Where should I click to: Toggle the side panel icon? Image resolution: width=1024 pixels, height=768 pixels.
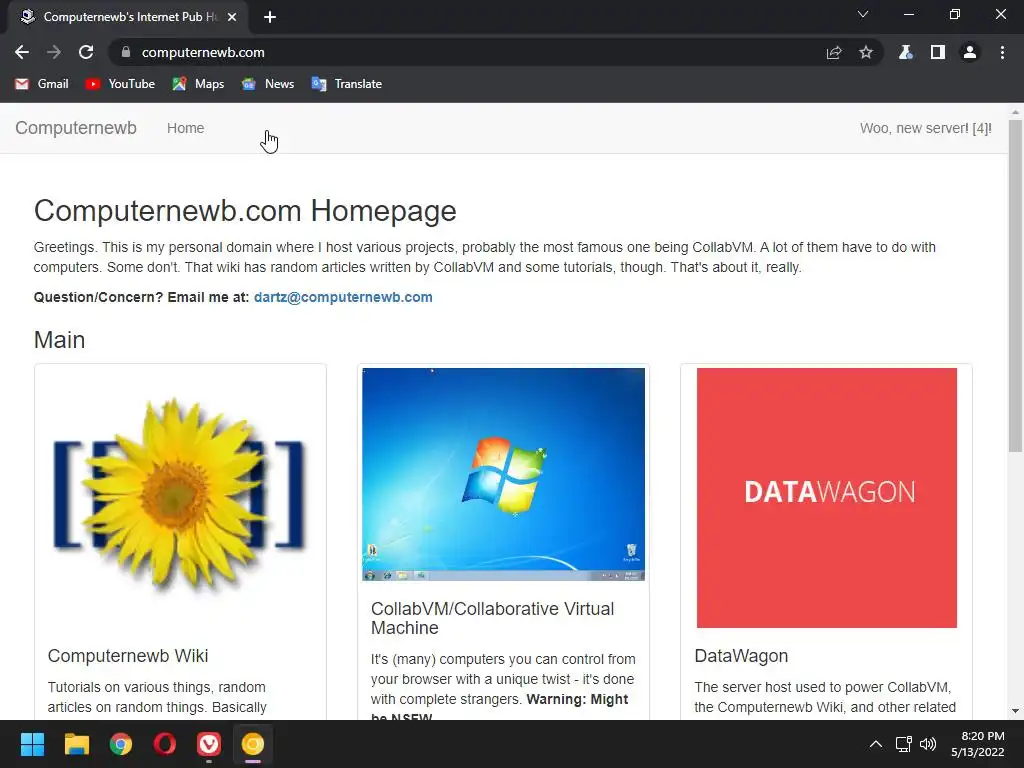(938, 52)
